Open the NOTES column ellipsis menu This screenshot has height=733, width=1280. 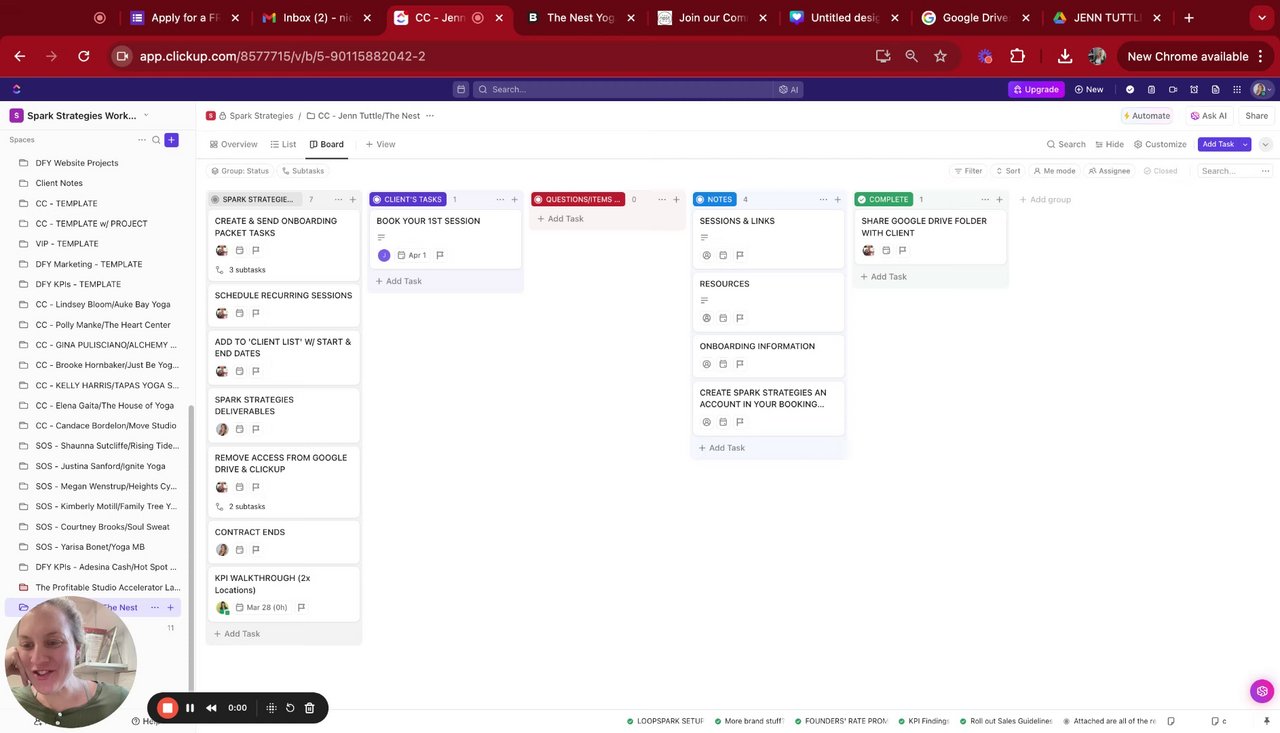pos(823,199)
